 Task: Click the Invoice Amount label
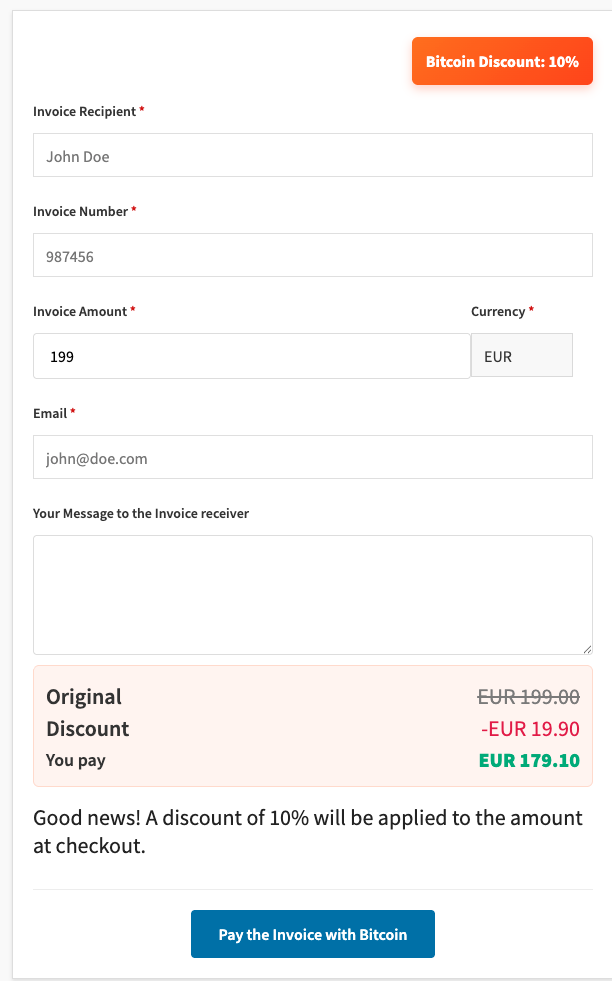(x=80, y=312)
